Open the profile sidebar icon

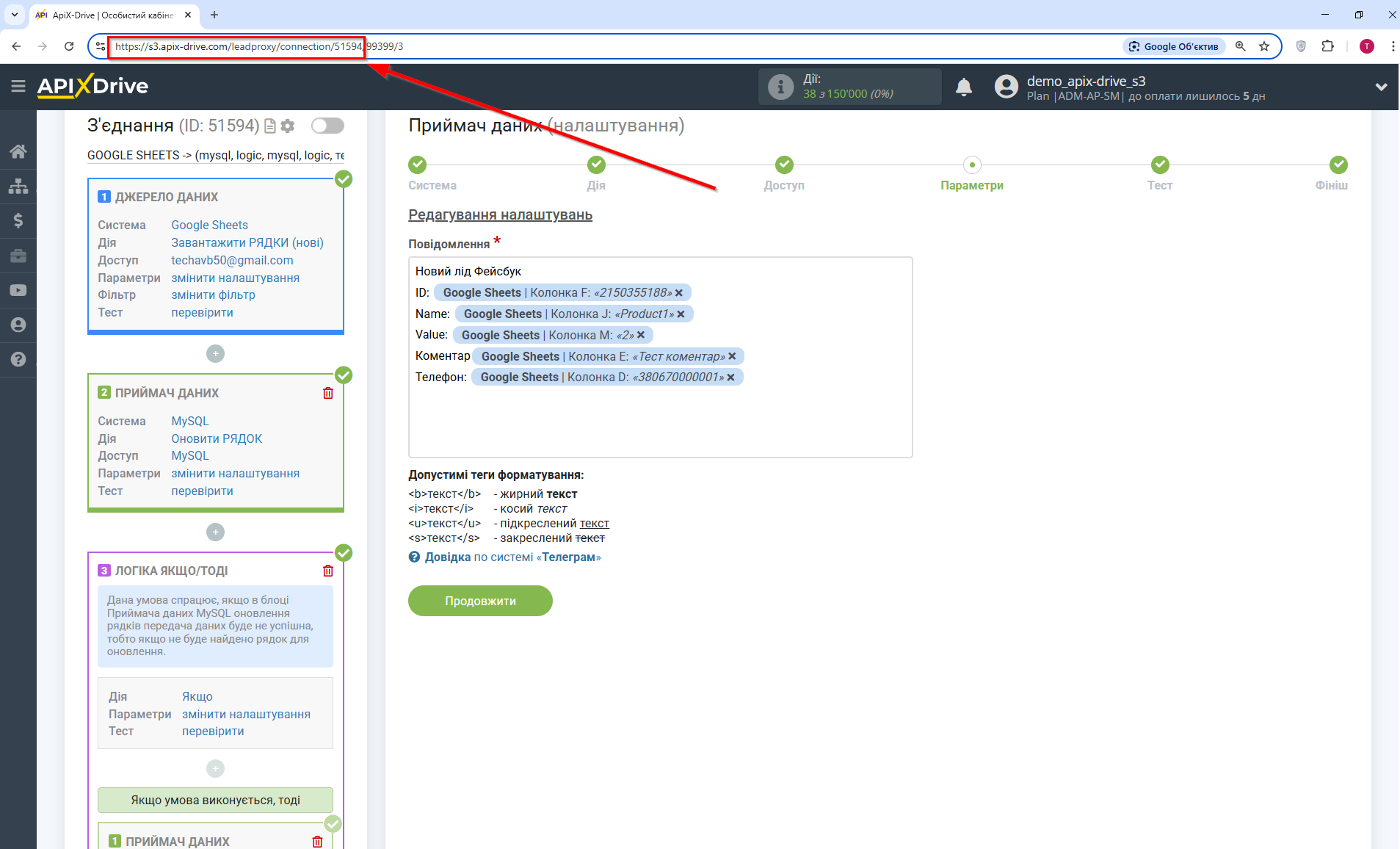point(18,325)
